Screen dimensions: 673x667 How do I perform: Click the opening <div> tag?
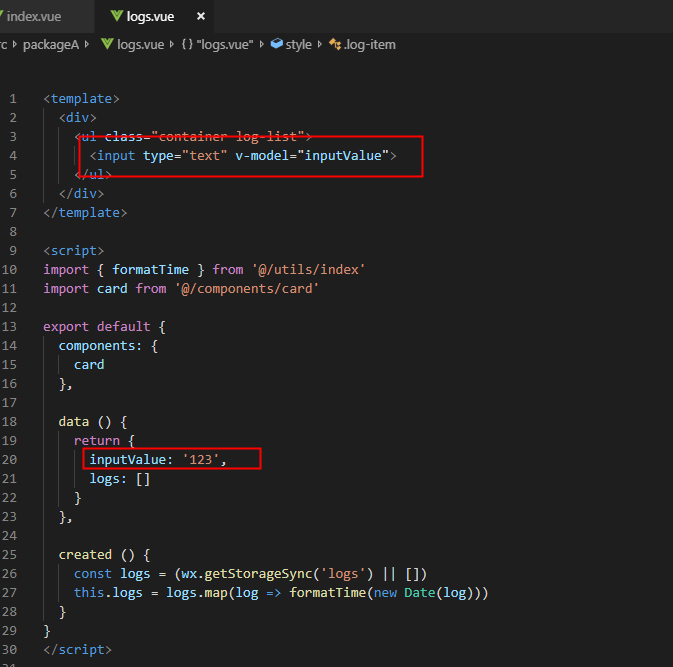[x=78, y=118]
